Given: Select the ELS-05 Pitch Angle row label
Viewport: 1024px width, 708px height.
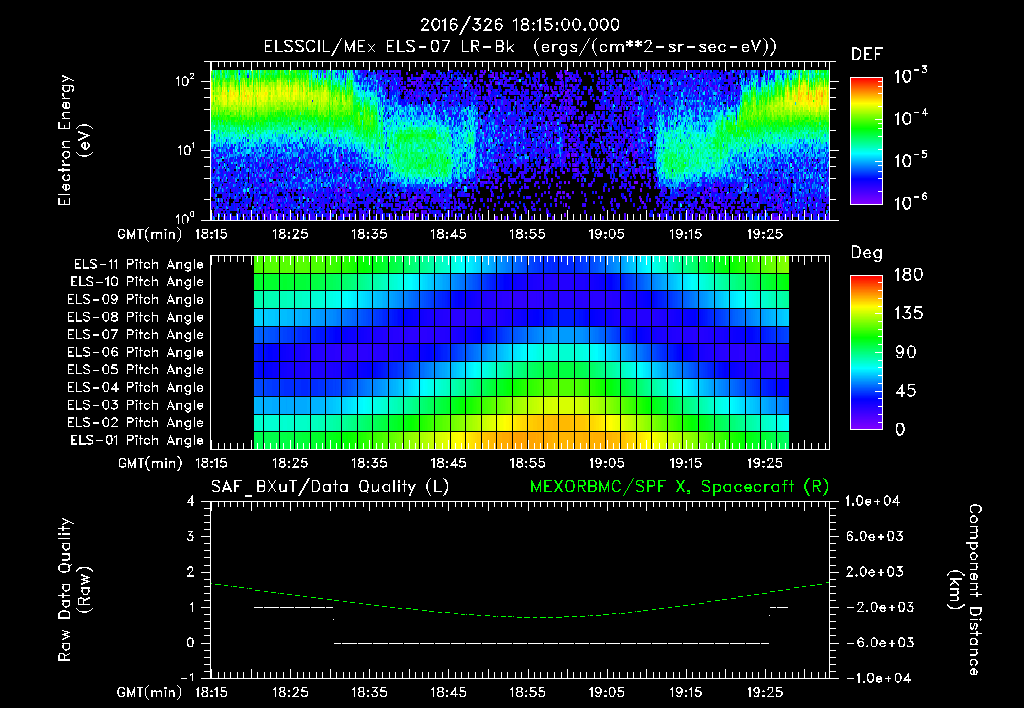Looking at the screenshot, I should click(136, 370).
